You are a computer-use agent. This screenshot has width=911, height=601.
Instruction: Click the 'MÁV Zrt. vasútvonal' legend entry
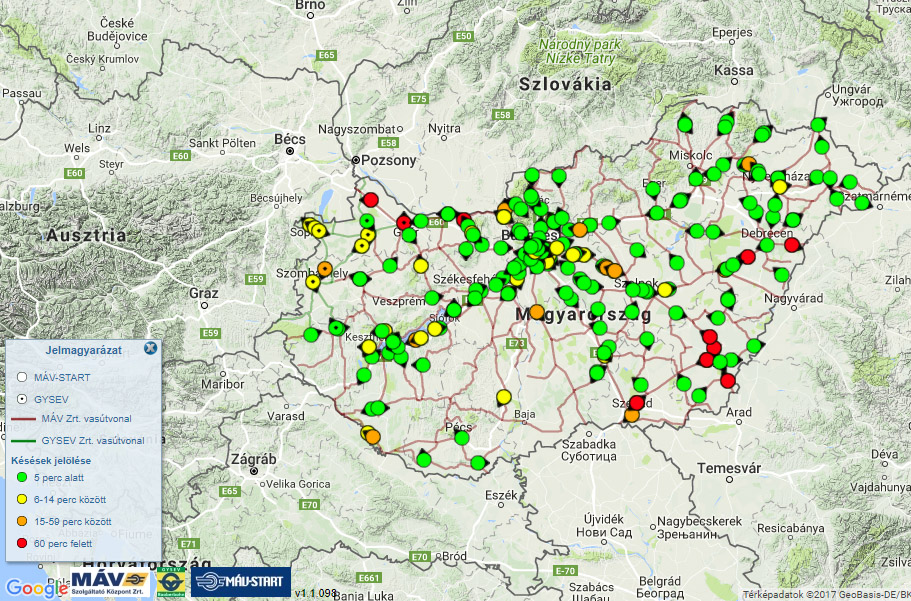pos(86,418)
